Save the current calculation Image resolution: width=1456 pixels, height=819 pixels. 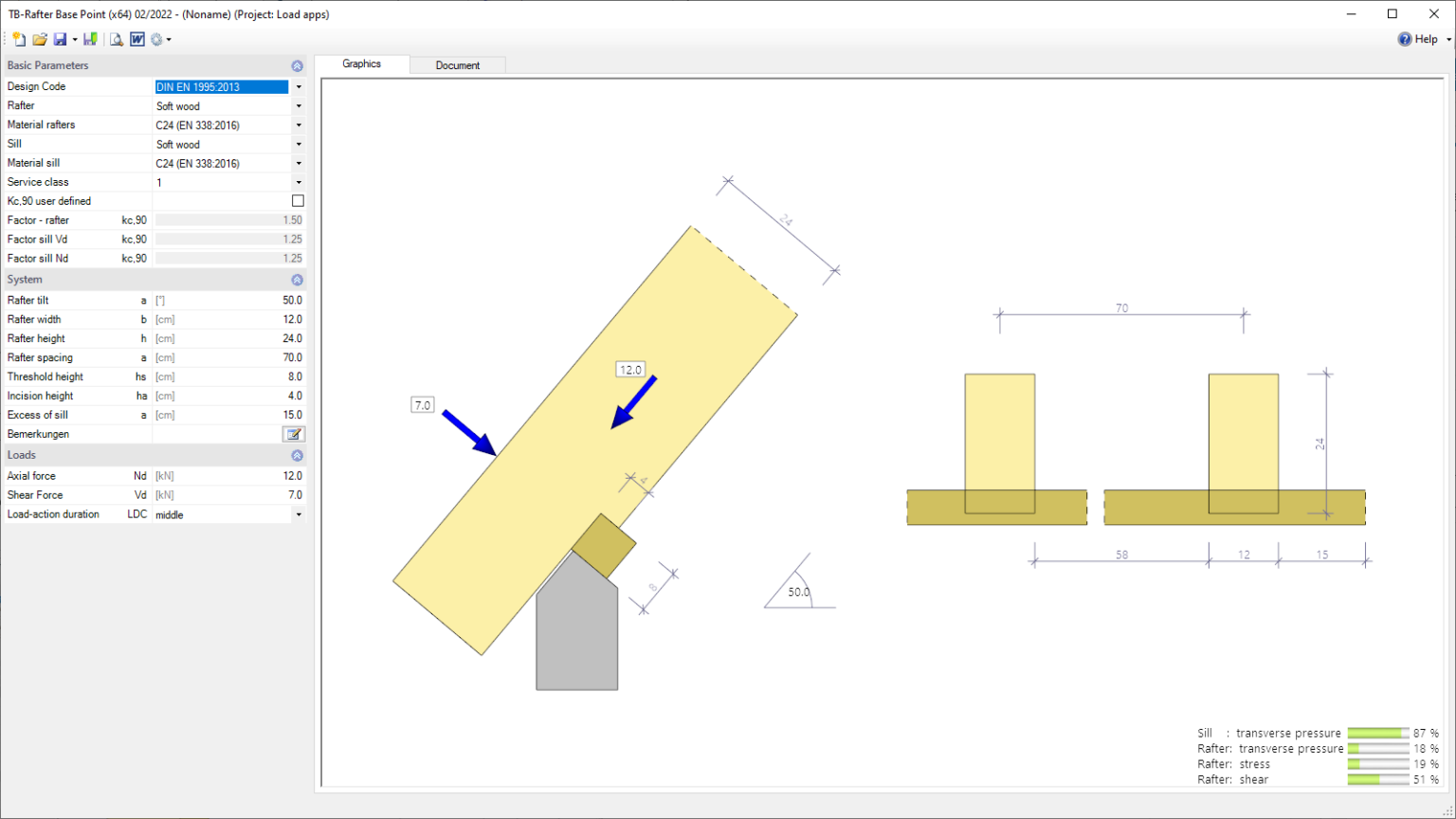pyautogui.click(x=61, y=39)
